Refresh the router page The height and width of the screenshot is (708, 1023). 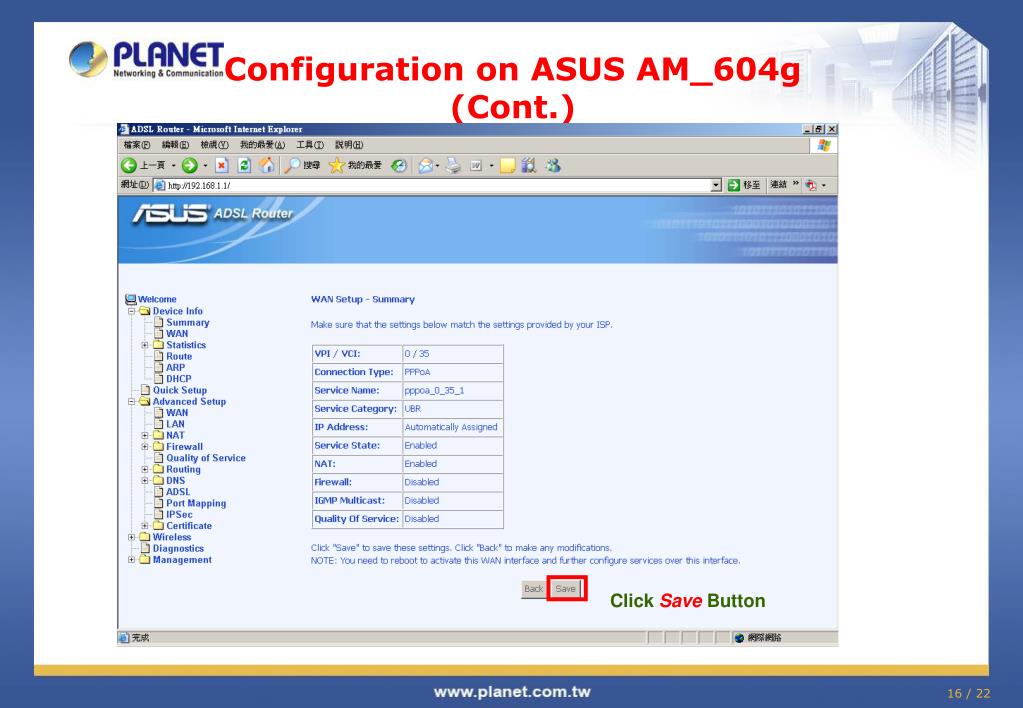244,166
